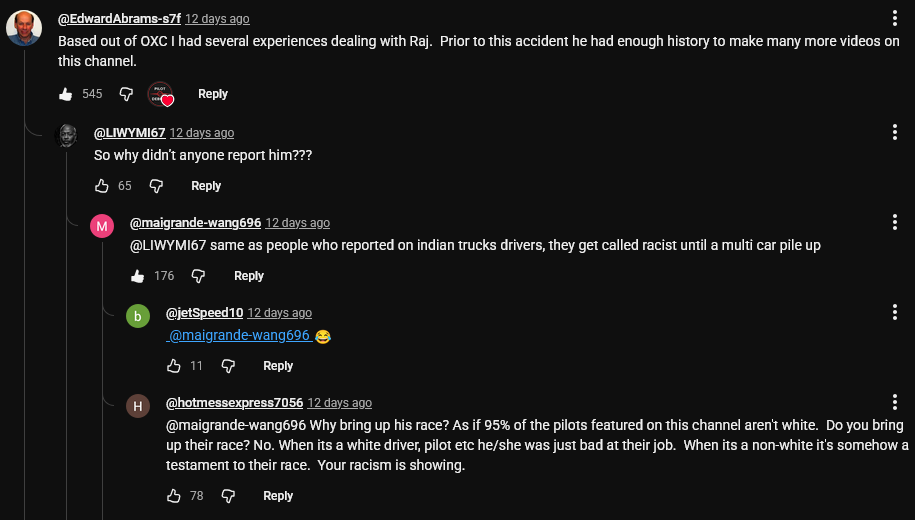Screen dimensions: 915x520
Task: Thumbs down maigrande-wang696's comment
Action: point(198,276)
